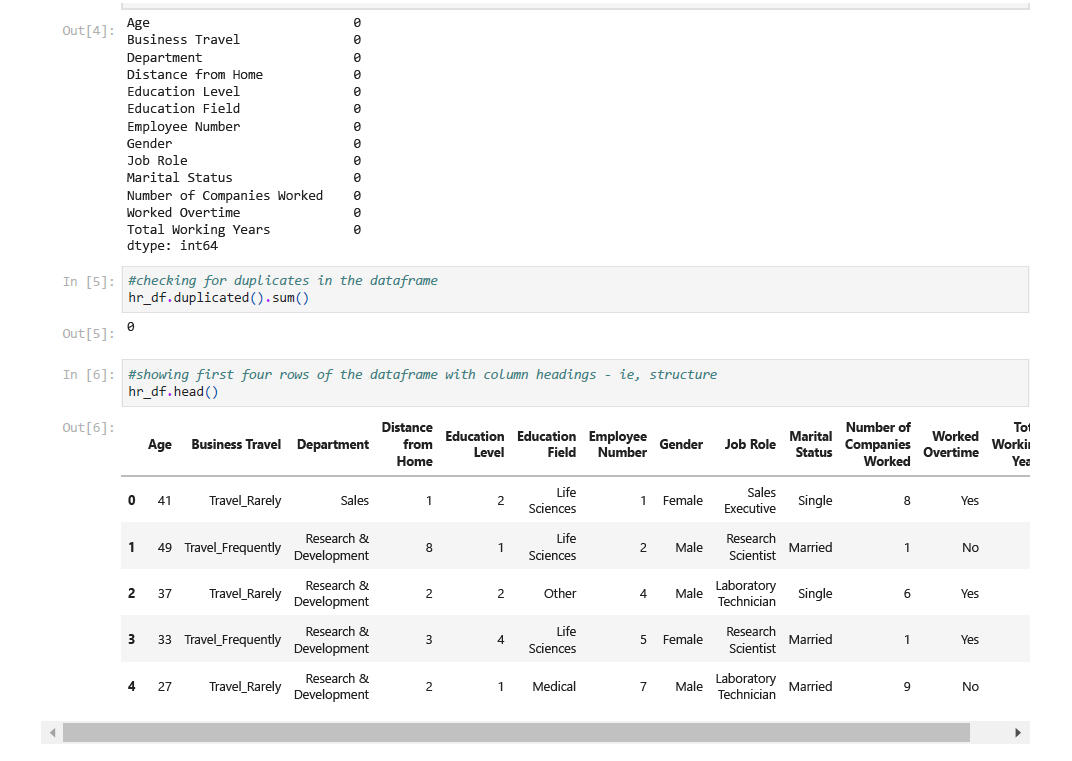Screen dimensions: 1072x761
Task: Click the Marital Status column header
Action: point(811,444)
